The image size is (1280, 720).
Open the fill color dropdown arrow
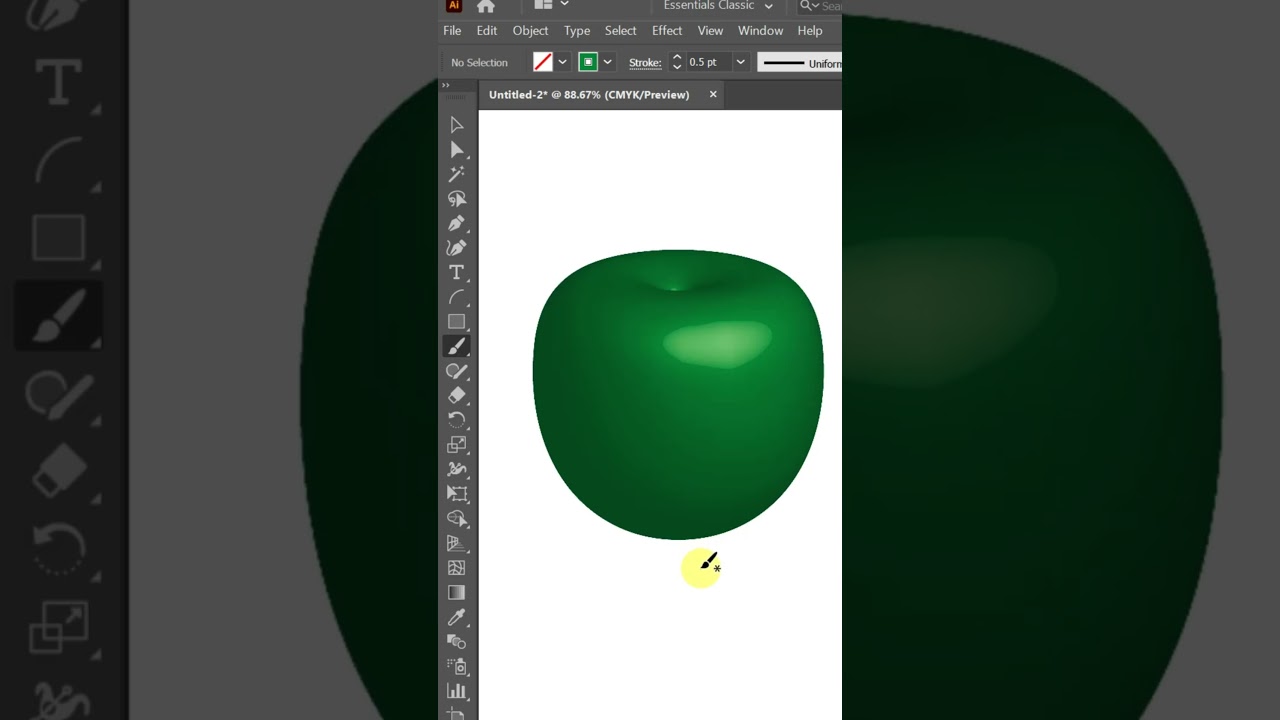click(562, 62)
